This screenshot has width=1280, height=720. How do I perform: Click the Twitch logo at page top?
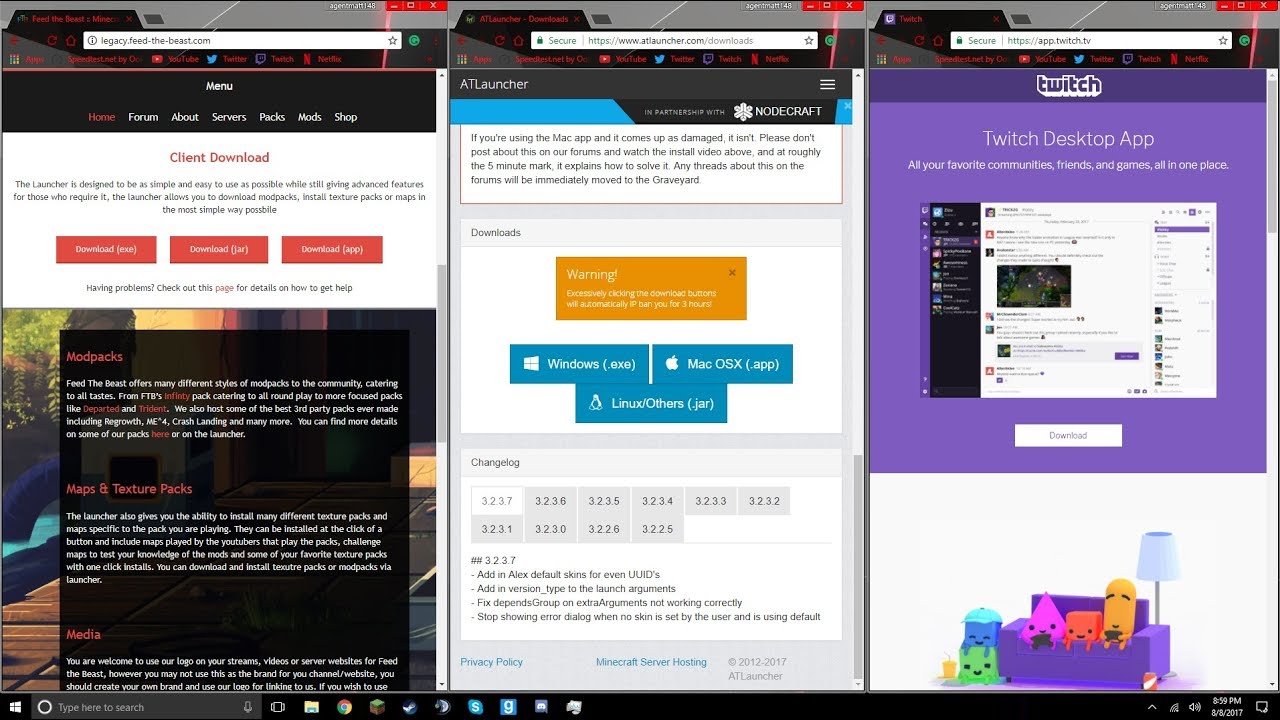(x=1068, y=85)
